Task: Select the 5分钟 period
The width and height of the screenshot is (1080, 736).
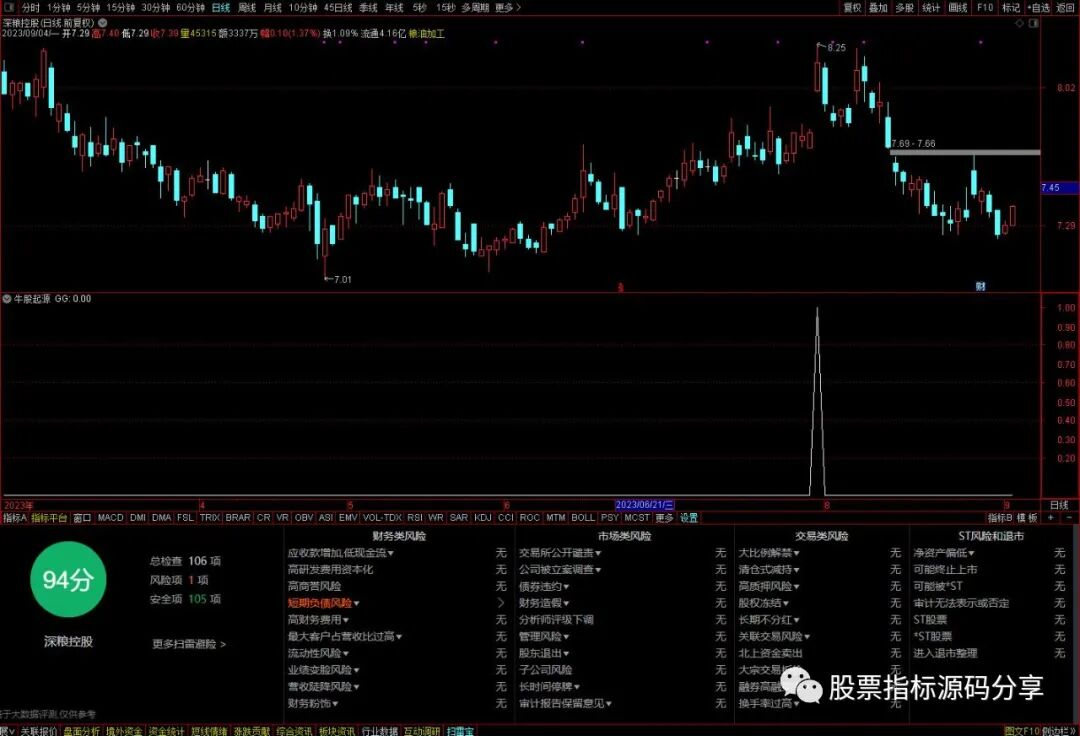Action: click(x=88, y=8)
